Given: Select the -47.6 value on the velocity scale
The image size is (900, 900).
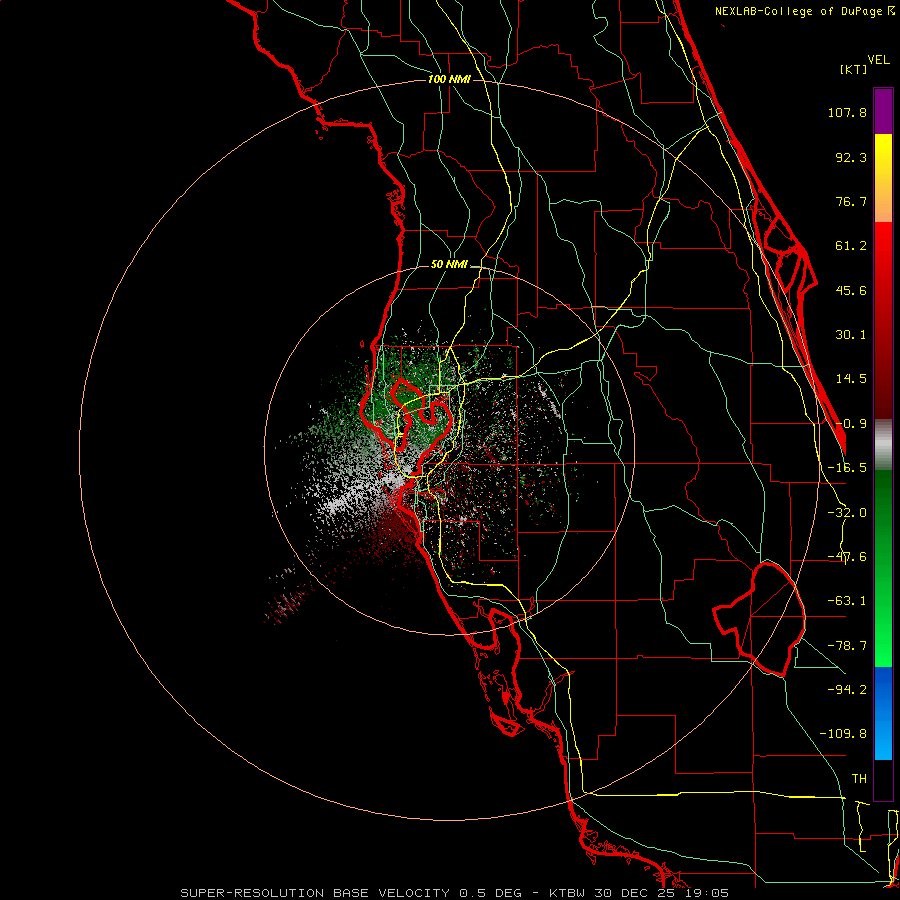Looking at the screenshot, I should 847,557.
